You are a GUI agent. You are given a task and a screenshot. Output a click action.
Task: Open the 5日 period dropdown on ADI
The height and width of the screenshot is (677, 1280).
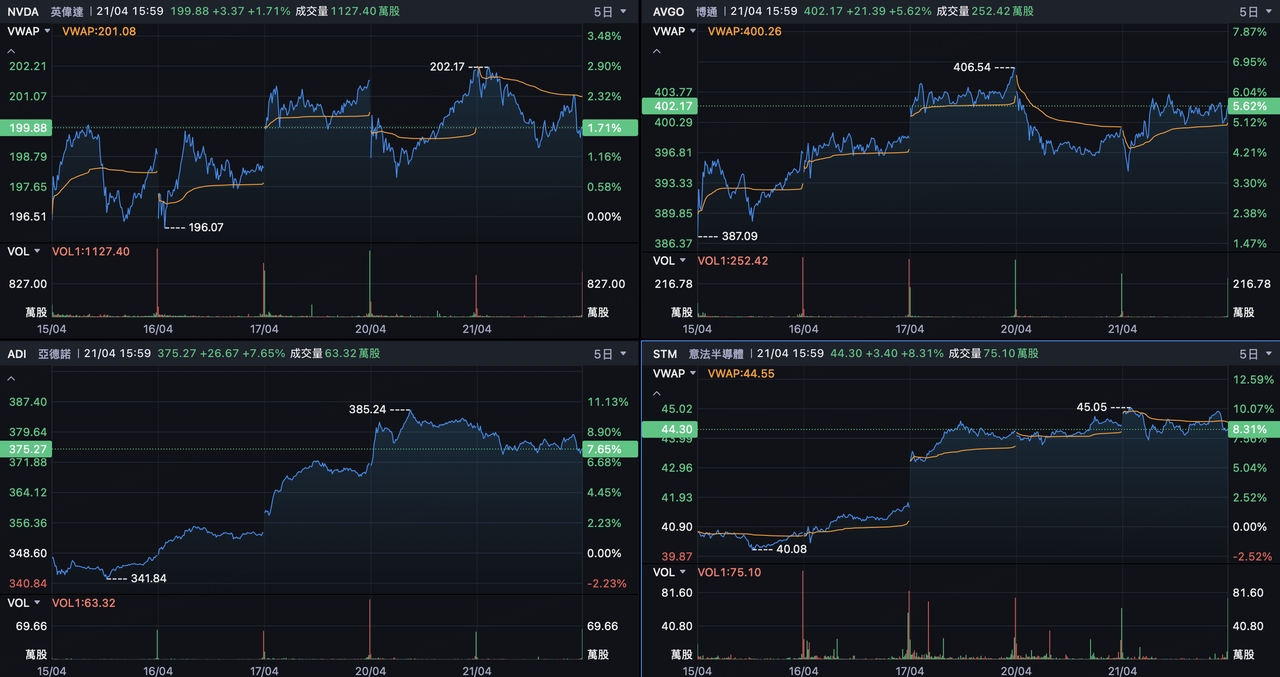tap(609, 354)
